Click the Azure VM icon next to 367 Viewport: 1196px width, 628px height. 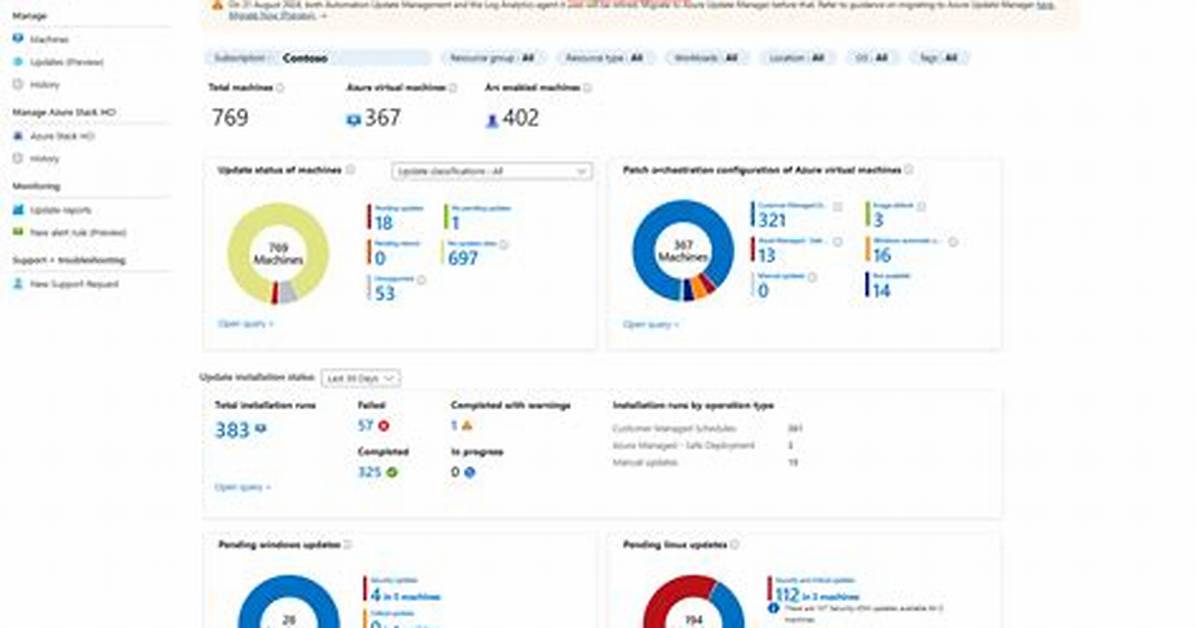point(353,120)
